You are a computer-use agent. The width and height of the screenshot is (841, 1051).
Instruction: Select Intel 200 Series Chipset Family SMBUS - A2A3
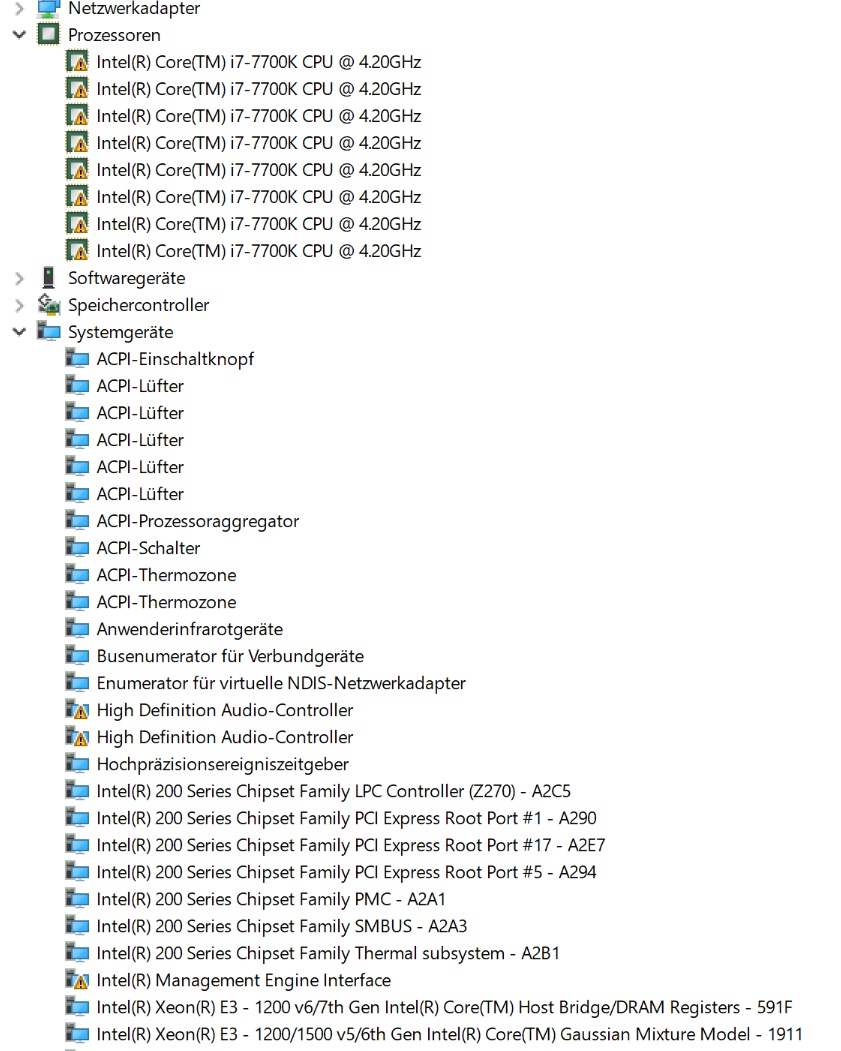pyautogui.click(x=281, y=926)
